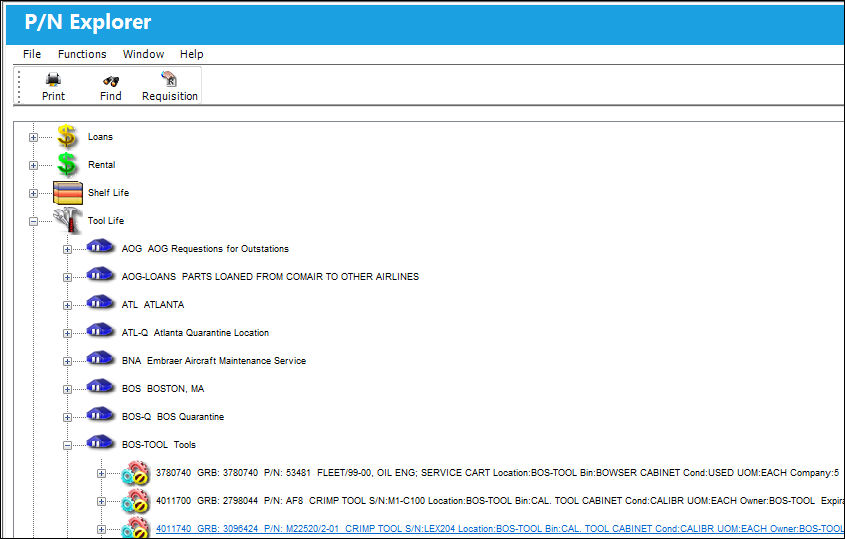Select the Shelf Life stacked boxes icon

tap(68, 192)
